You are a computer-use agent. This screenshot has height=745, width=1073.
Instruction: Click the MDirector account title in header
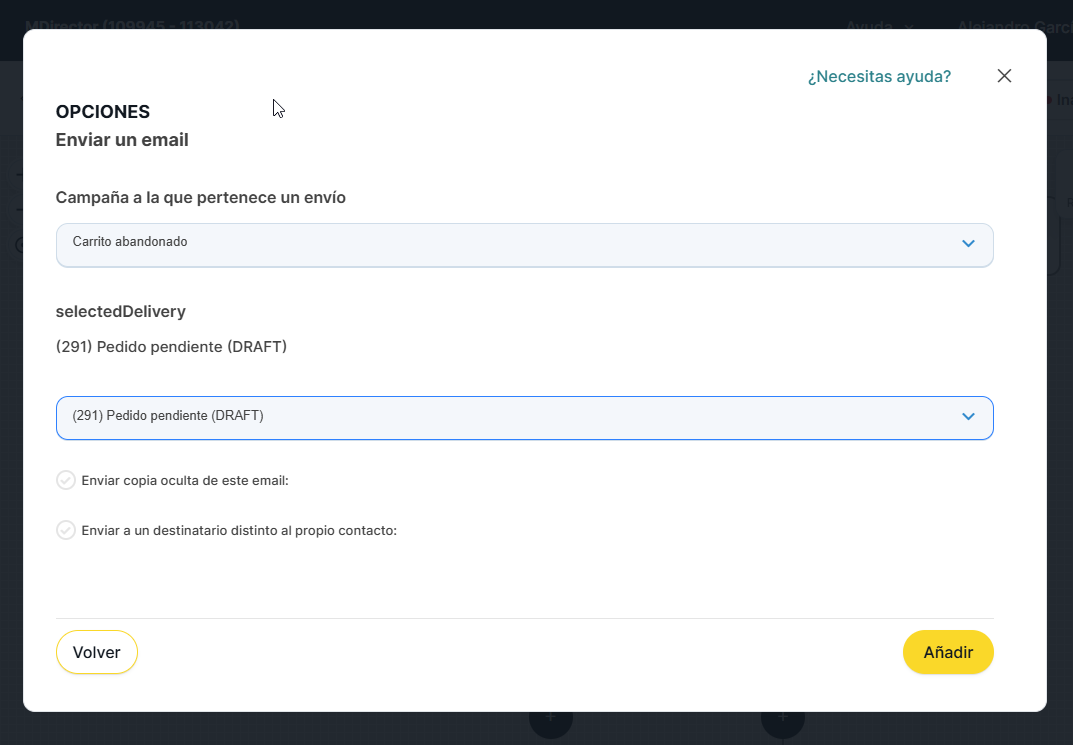point(132,25)
